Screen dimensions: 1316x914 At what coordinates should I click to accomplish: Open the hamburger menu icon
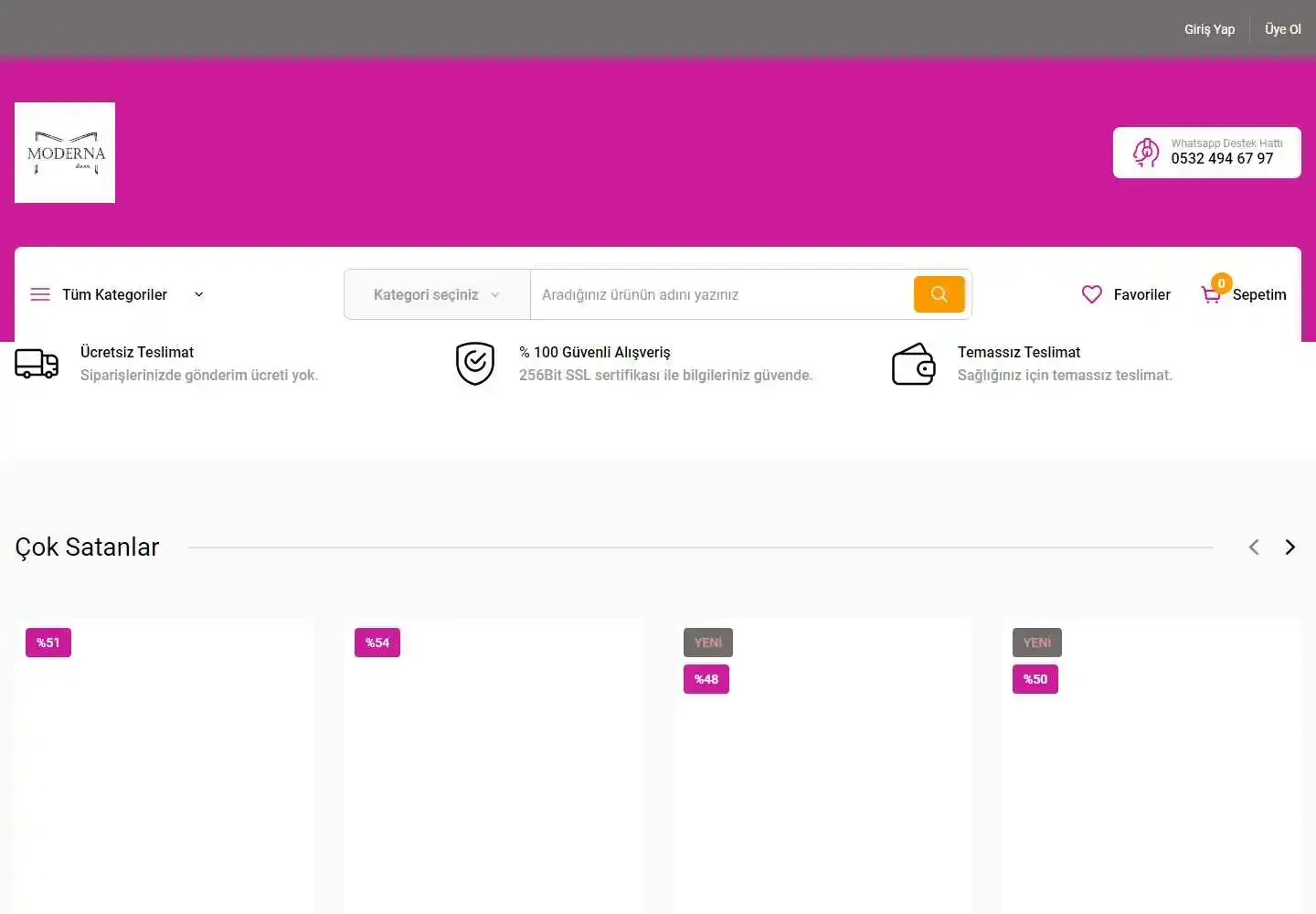tap(40, 294)
